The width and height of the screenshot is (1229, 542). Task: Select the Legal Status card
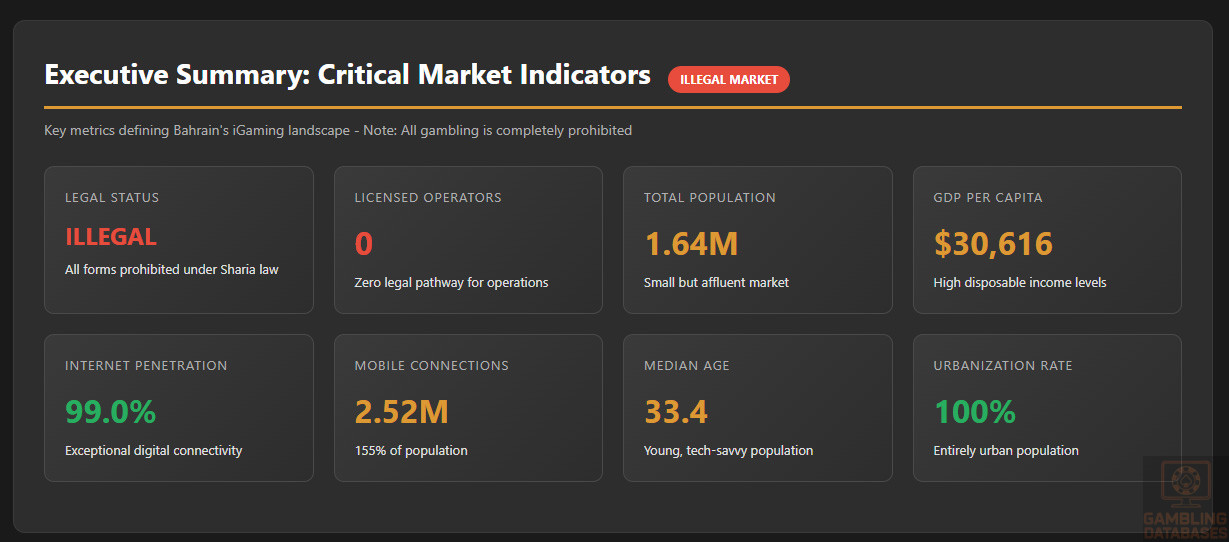[x=179, y=240]
